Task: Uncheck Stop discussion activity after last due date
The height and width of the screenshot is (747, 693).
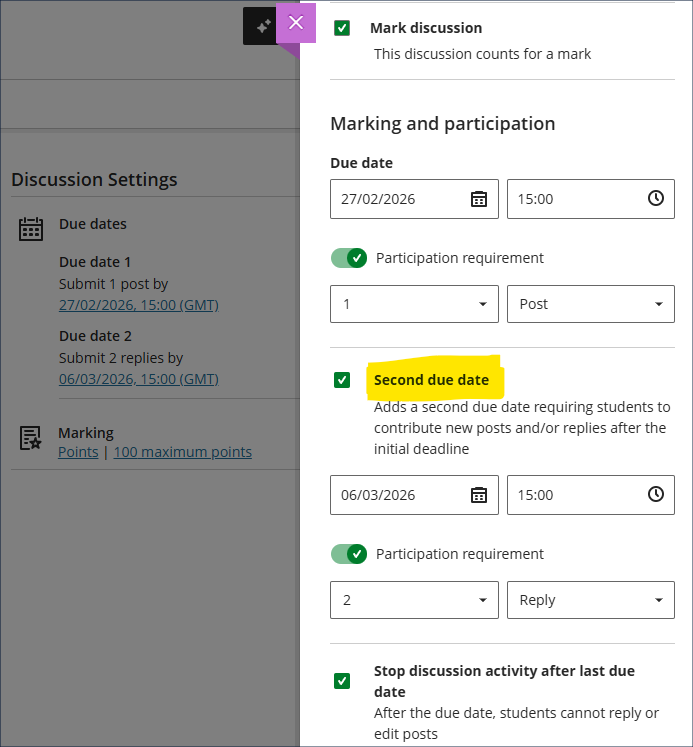Action: click(342, 681)
